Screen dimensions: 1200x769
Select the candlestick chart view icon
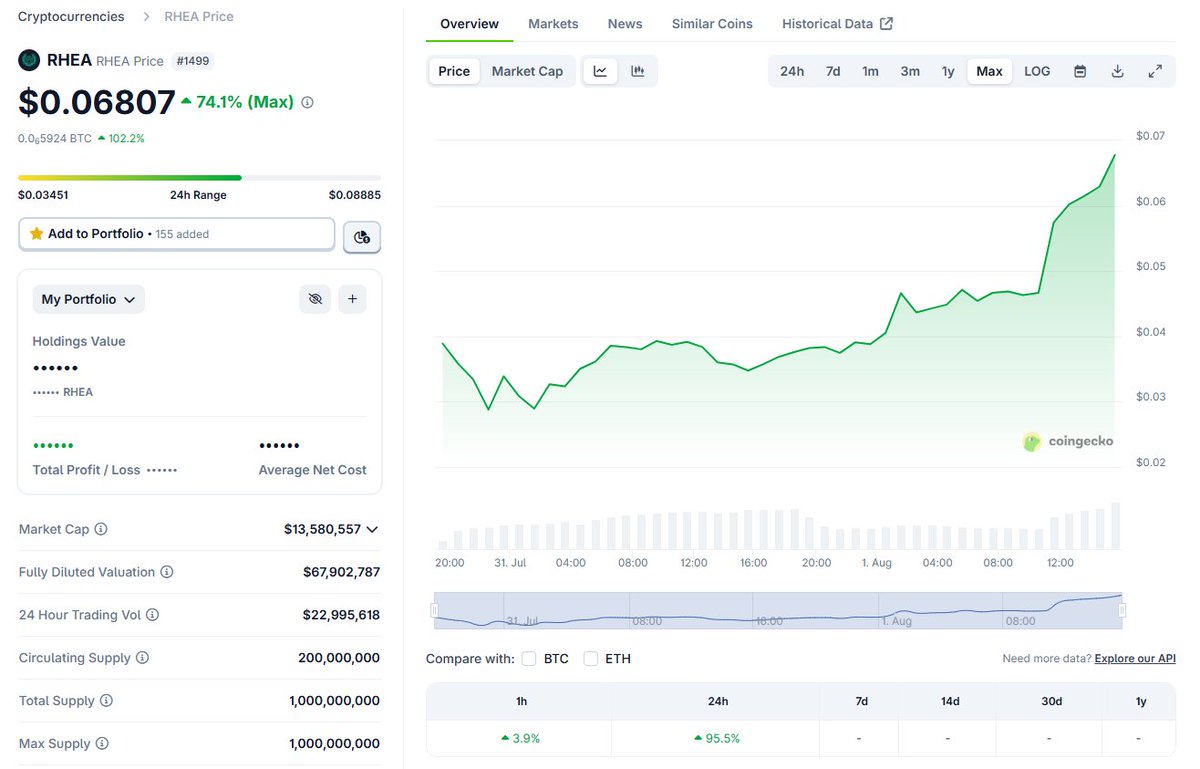(637, 71)
